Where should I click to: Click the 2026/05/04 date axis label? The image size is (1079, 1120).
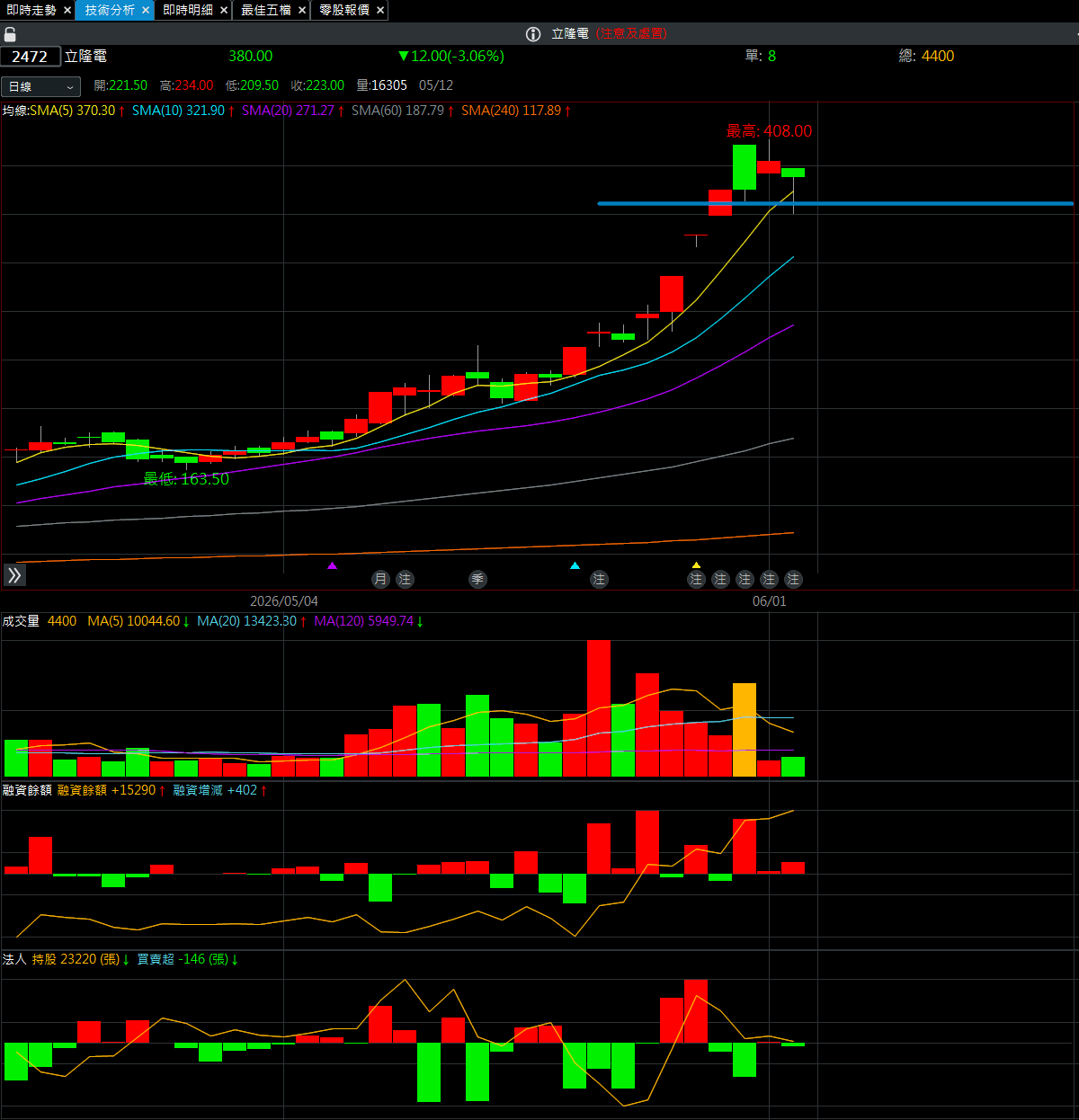284,601
